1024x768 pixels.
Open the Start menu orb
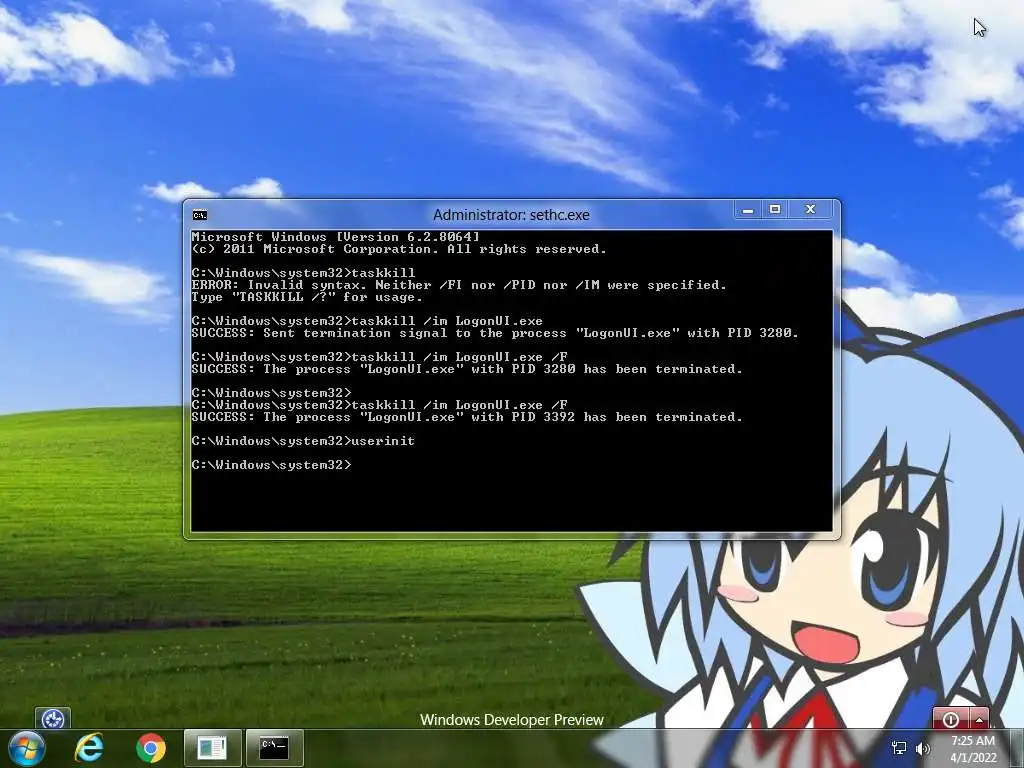(x=26, y=748)
